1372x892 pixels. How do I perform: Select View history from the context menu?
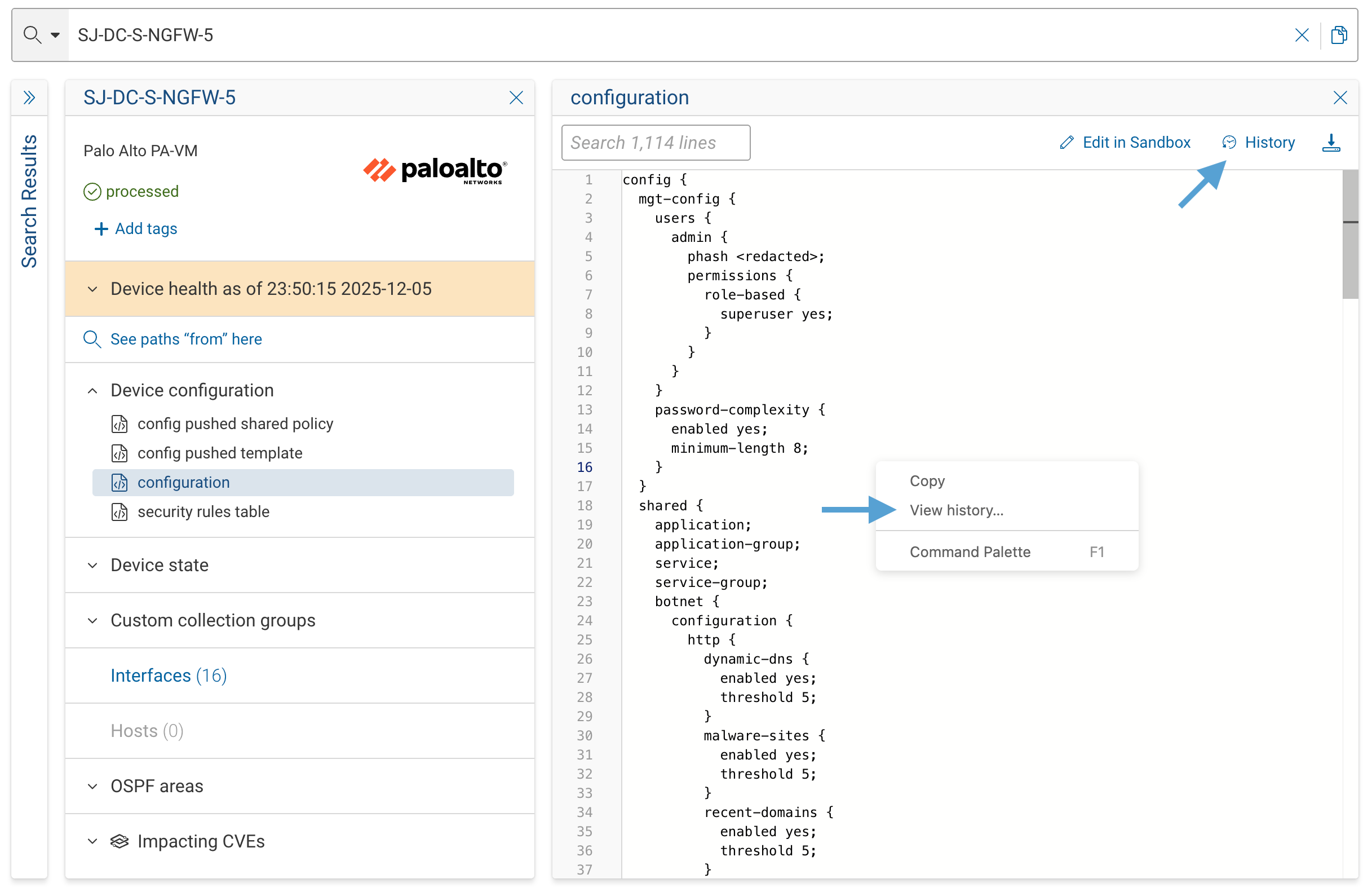(957, 510)
